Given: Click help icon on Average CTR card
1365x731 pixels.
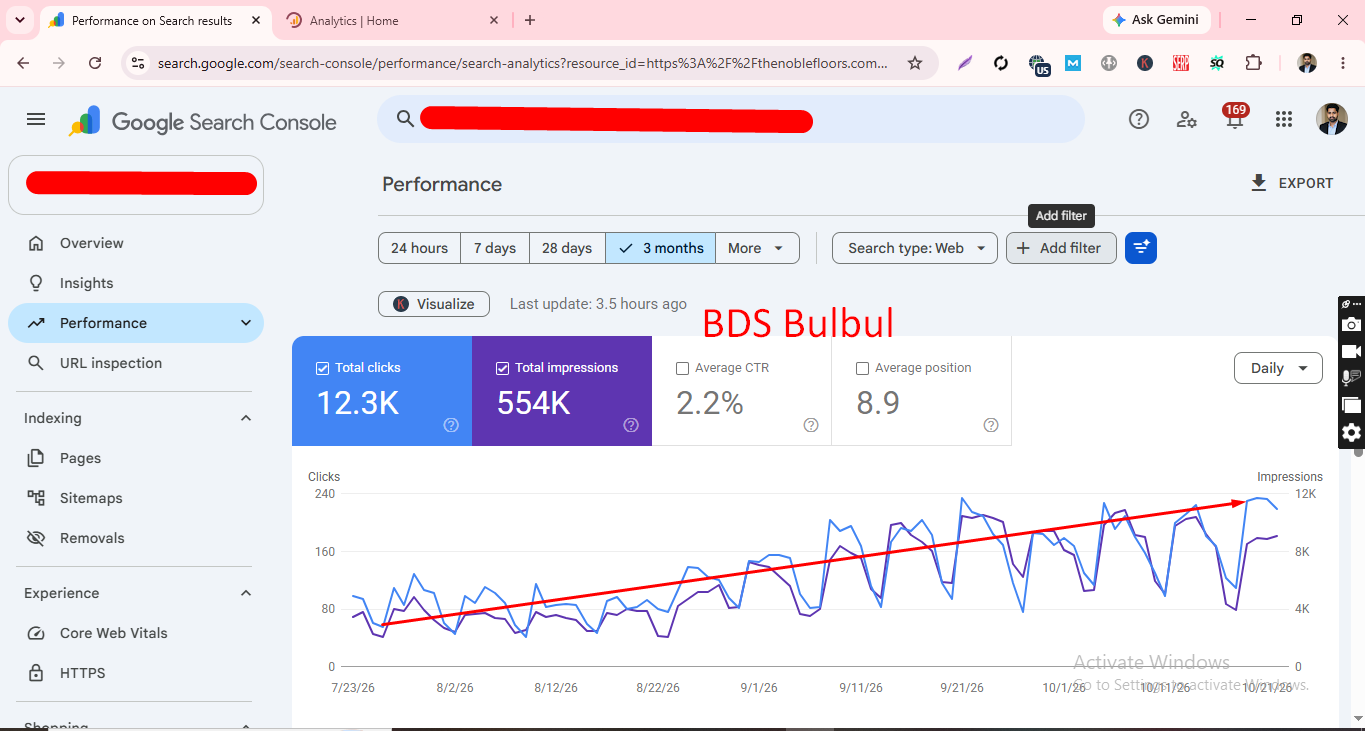Looking at the screenshot, I should point(811,425).
